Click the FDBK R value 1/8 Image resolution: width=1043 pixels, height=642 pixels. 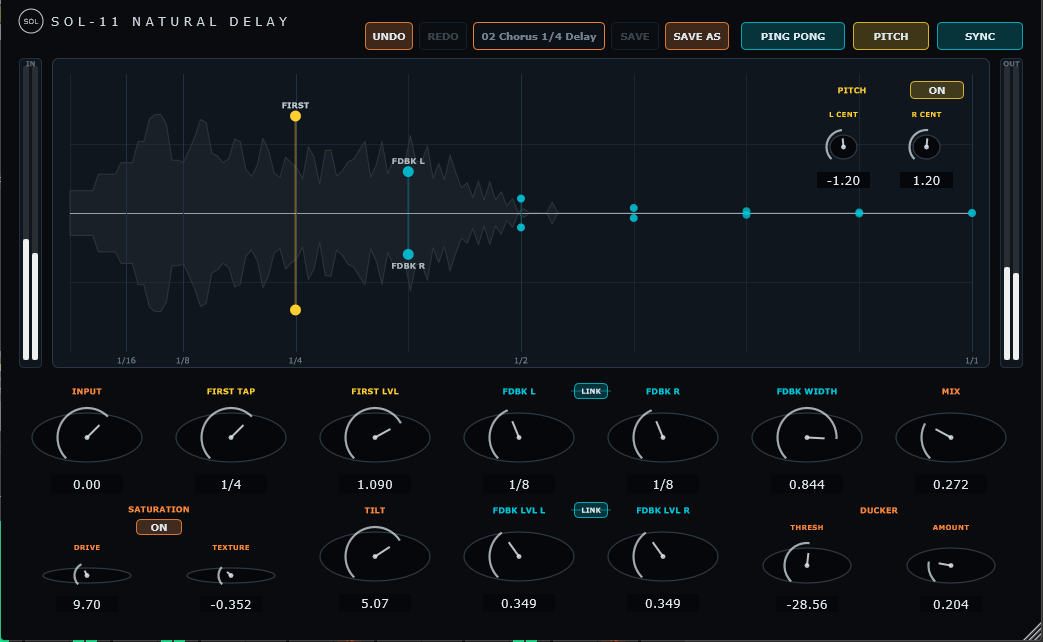click(663, 484)
